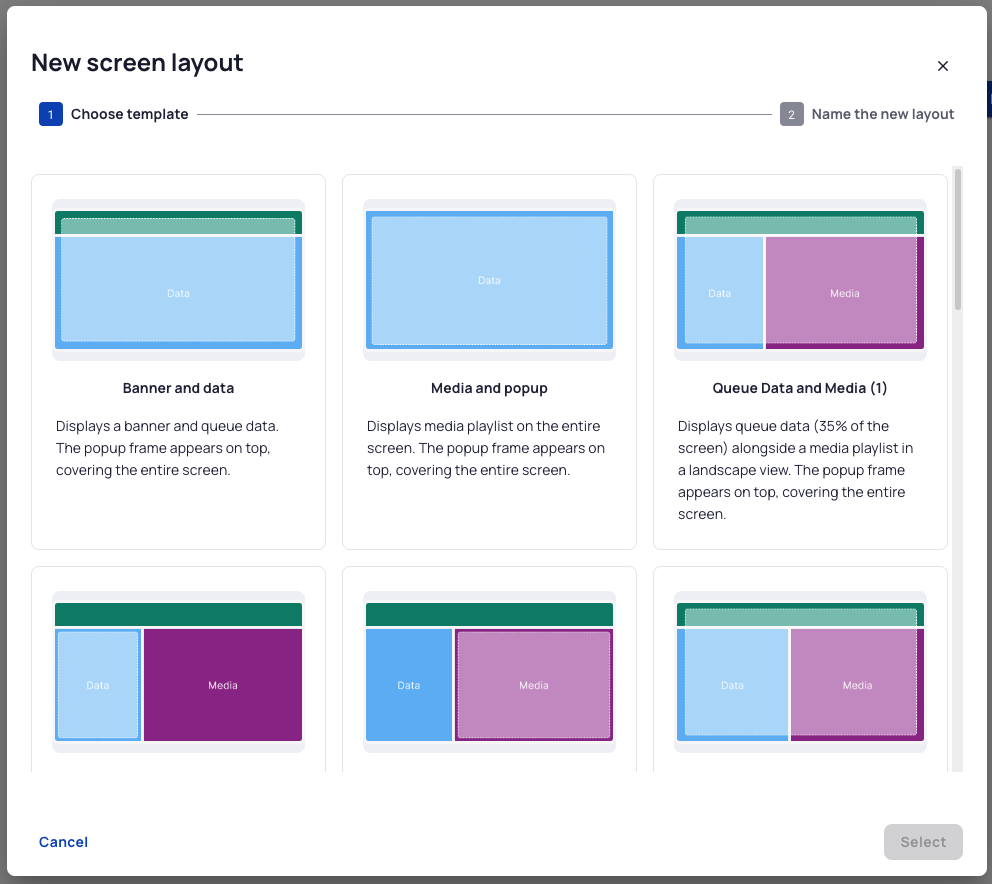The image size is (992, 884).
Task: Click the Queue Data and Media (1) title
Action: pos(800,388)
